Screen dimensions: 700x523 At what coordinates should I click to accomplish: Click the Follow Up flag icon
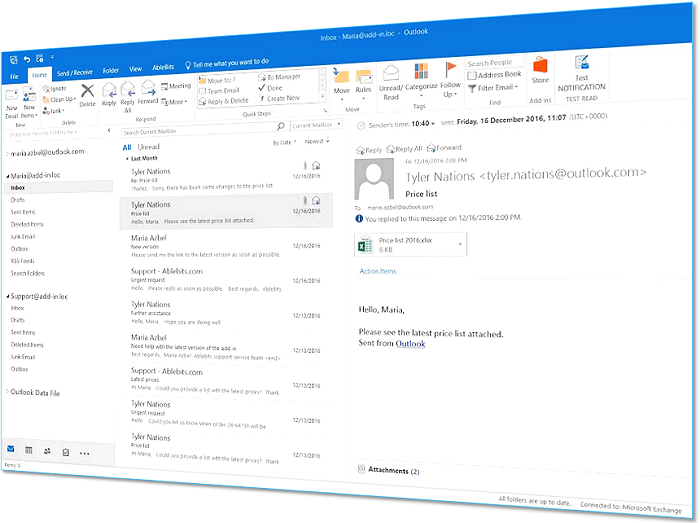[450, 70]
